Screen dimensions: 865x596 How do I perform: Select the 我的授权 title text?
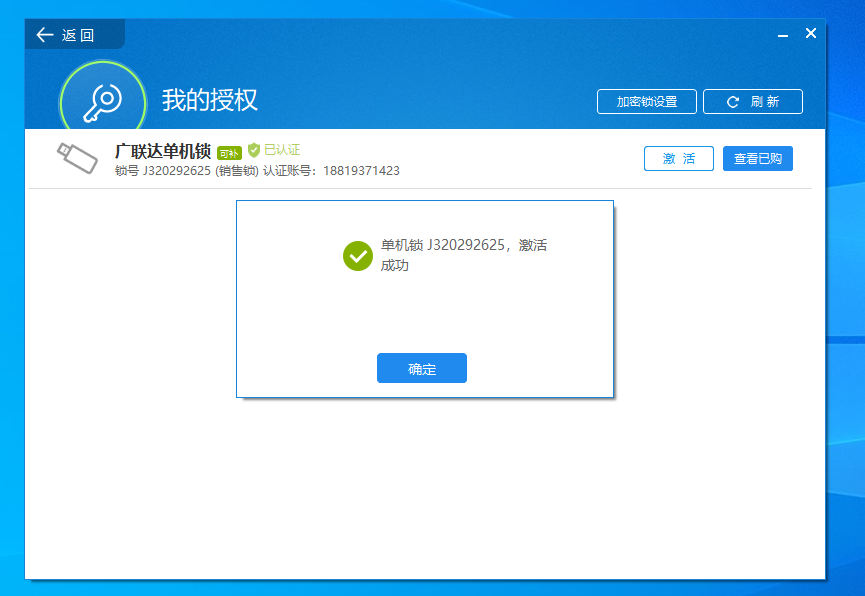[x=210, y=100]
